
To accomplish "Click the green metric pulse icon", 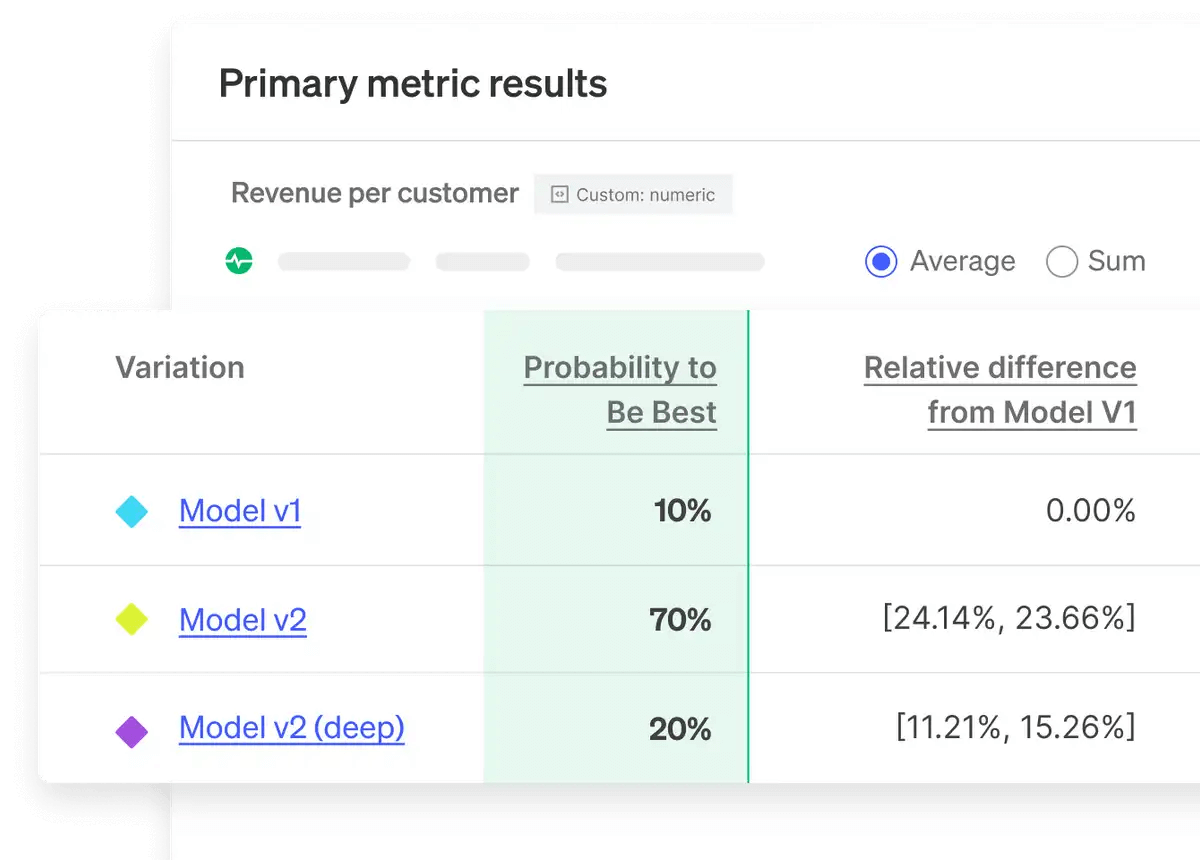I will click(240, 261).
